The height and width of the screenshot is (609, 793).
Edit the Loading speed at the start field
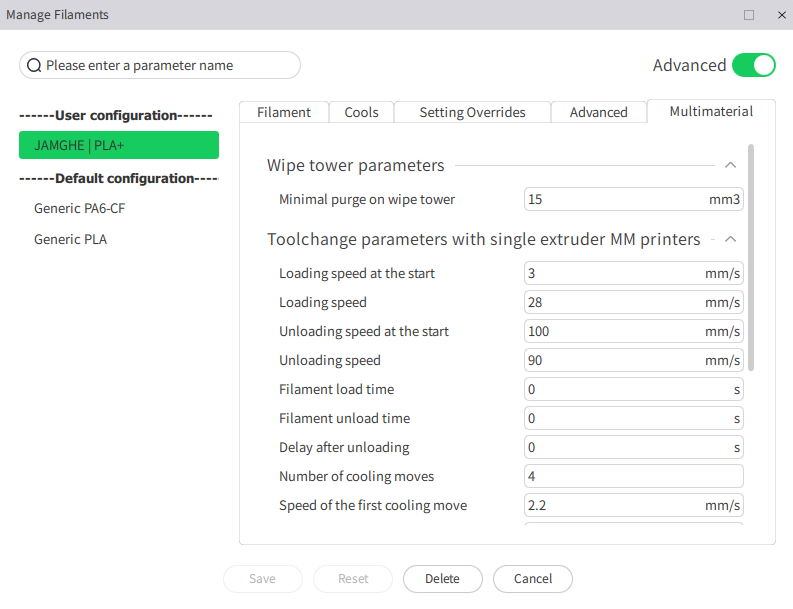(634, 273)
